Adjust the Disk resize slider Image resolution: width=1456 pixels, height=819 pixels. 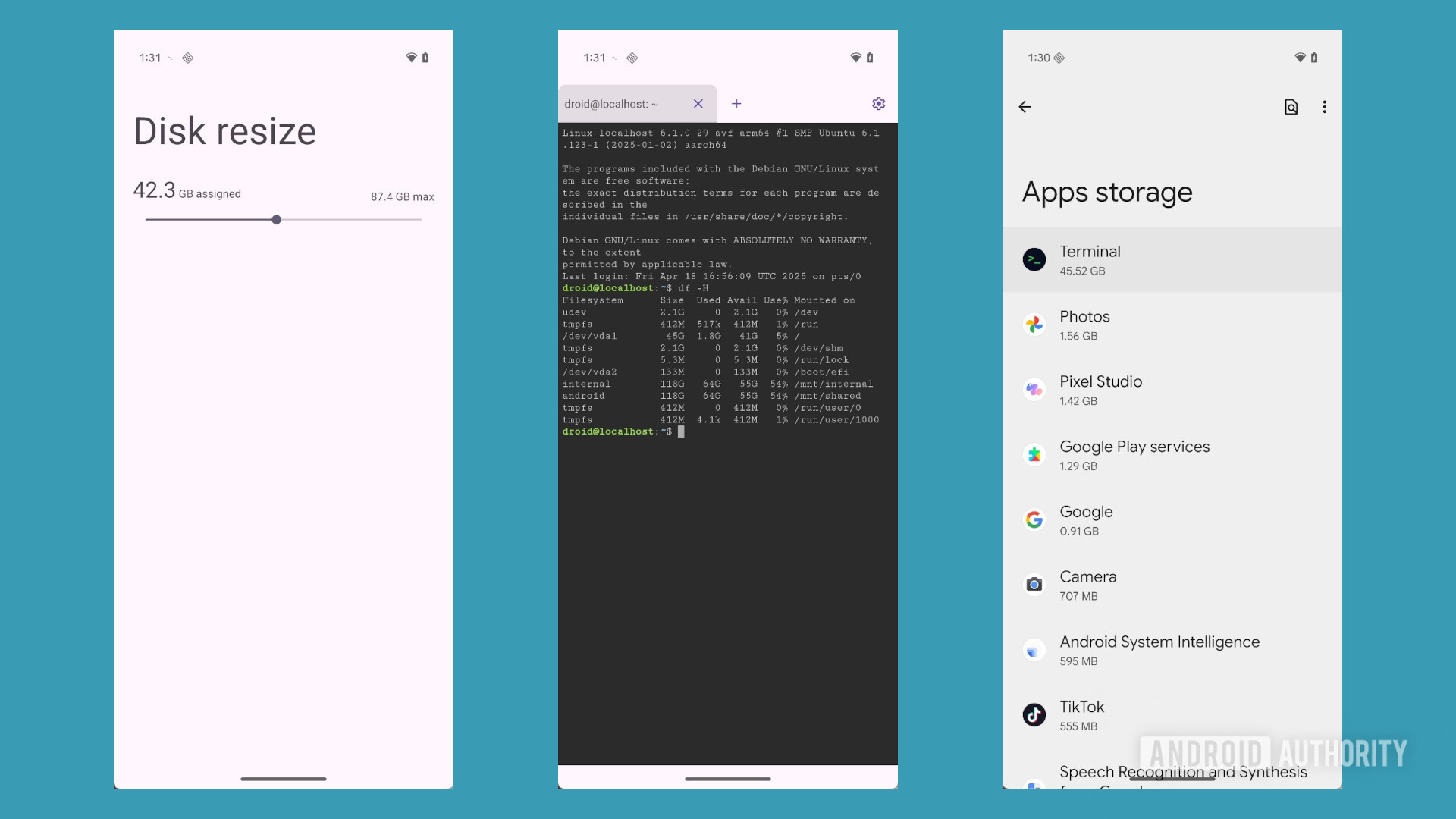pos(276,219)
